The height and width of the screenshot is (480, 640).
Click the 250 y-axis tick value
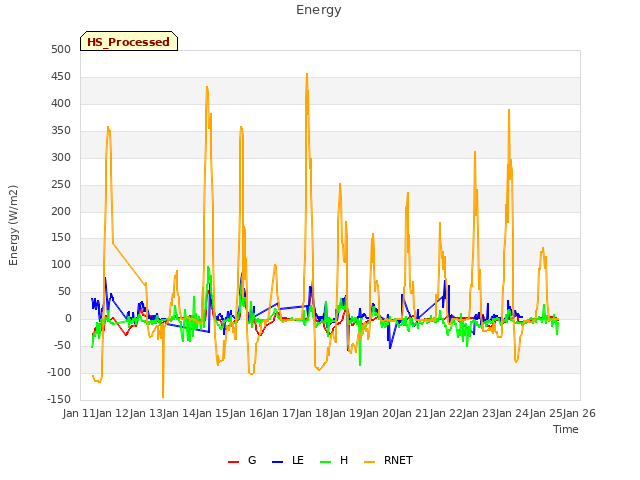pyautogui.click(x=61, y=184)
